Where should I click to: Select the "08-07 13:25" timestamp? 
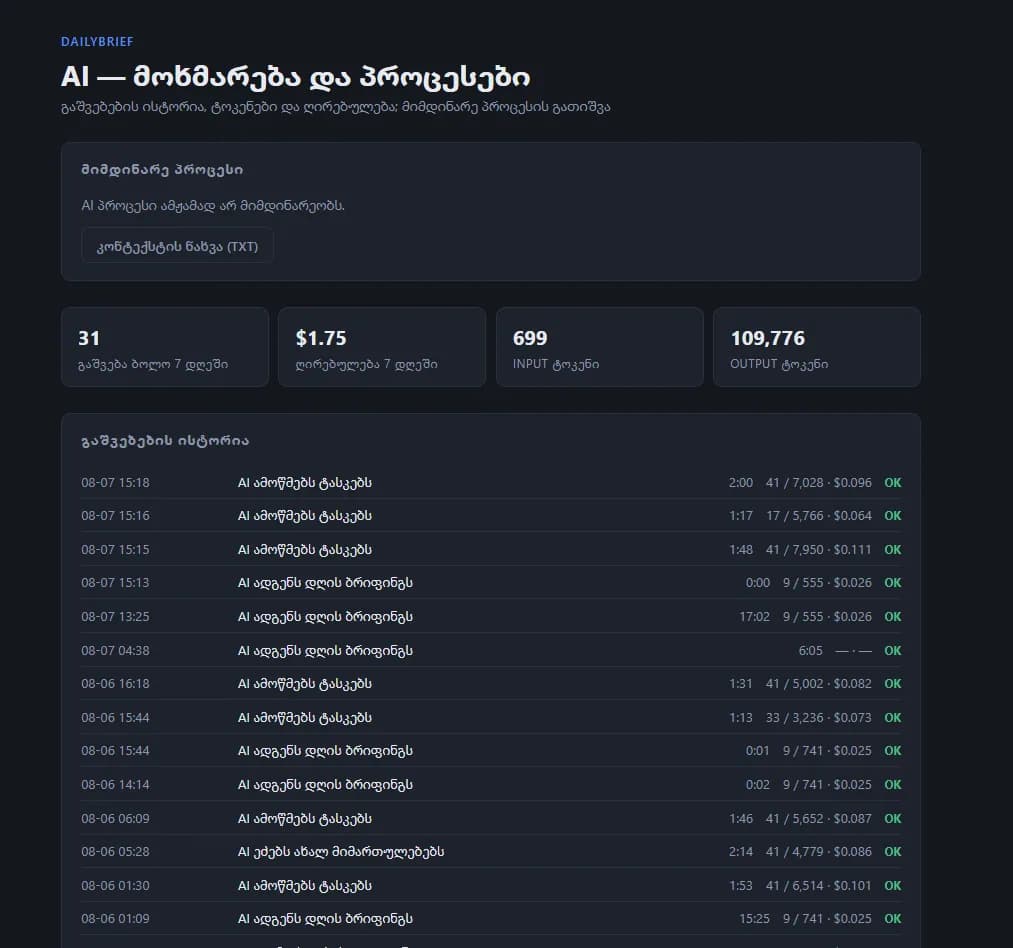pos(115,616)
